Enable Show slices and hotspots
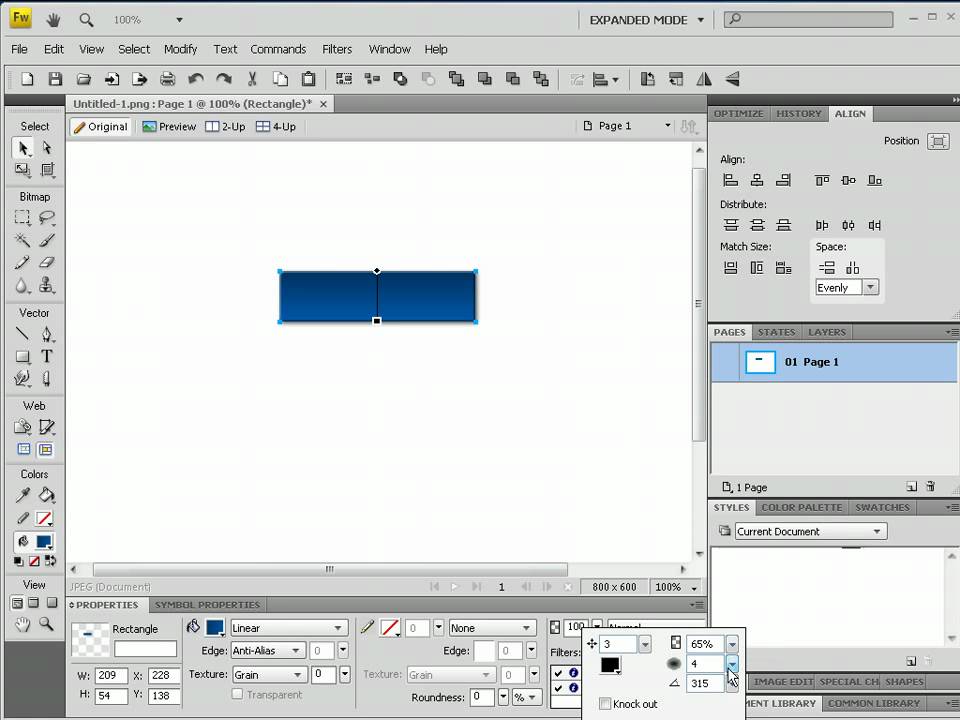The image size is (960, 720). coord(45,449)
